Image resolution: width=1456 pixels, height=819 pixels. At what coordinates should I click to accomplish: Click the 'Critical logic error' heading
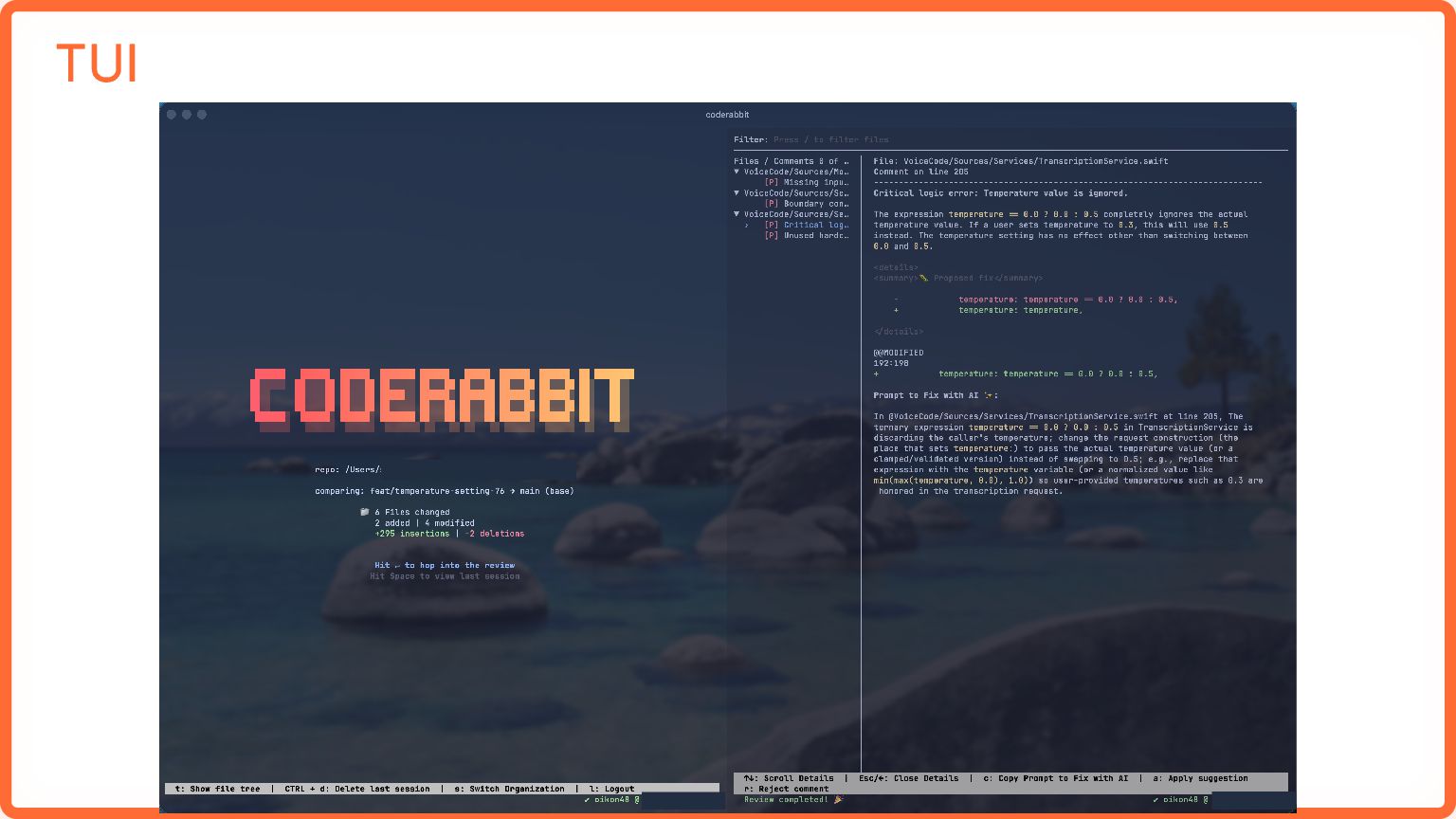[1000, 192]
